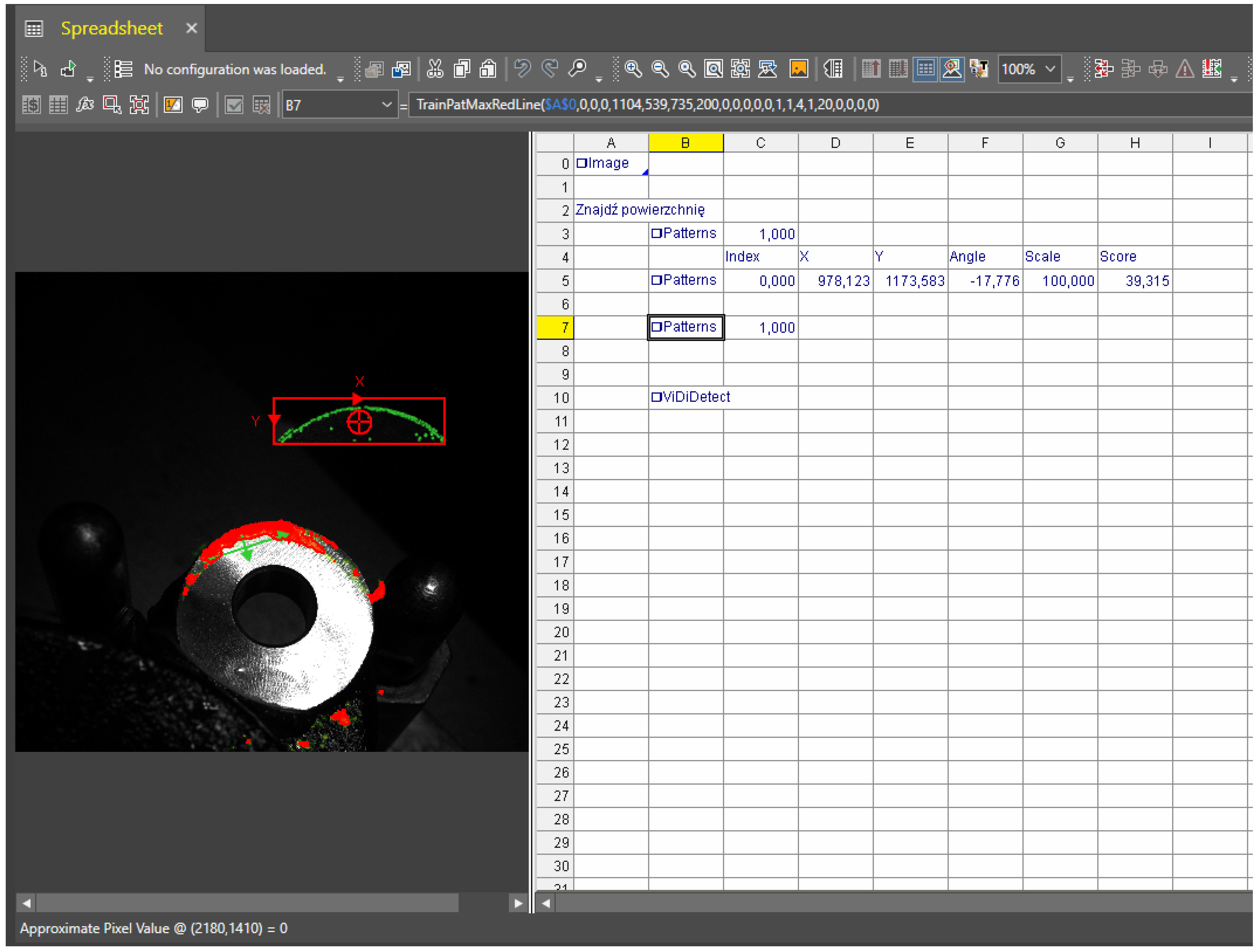The width and height of the screenshot is (1260, 952).
Task: Click the Zoom In magnifier icon
Action: coord(632,68)
